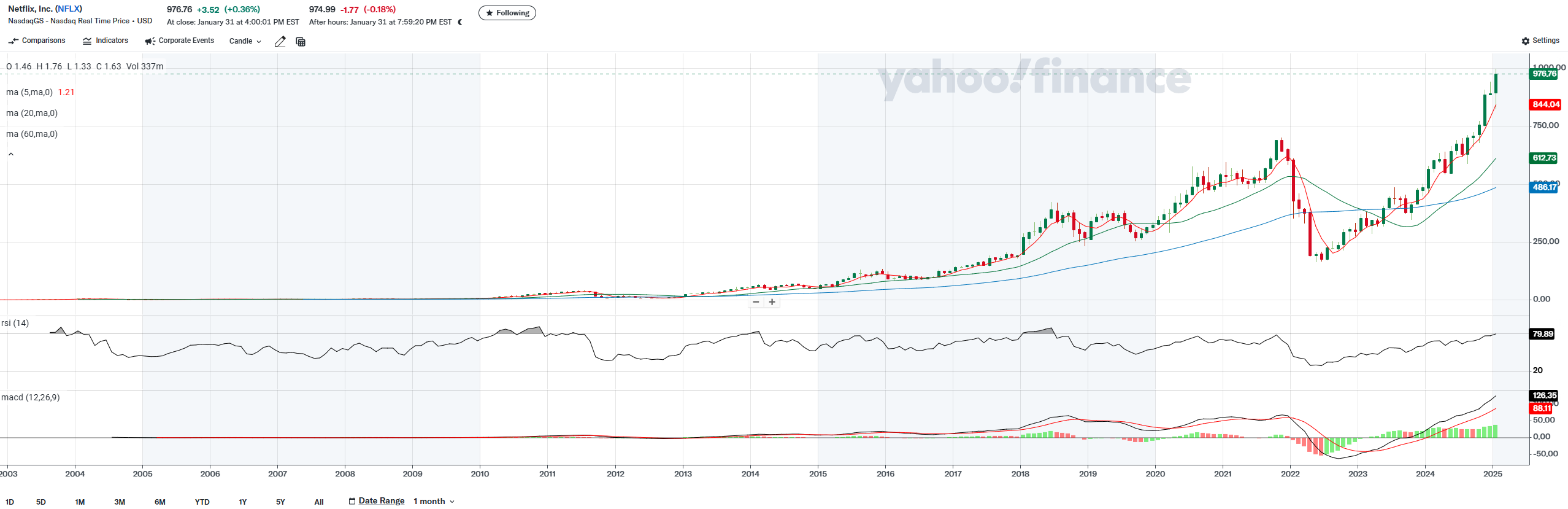Open the Comparisons tool
Screen dimensions: 1568x509
[x=37, y=41]
